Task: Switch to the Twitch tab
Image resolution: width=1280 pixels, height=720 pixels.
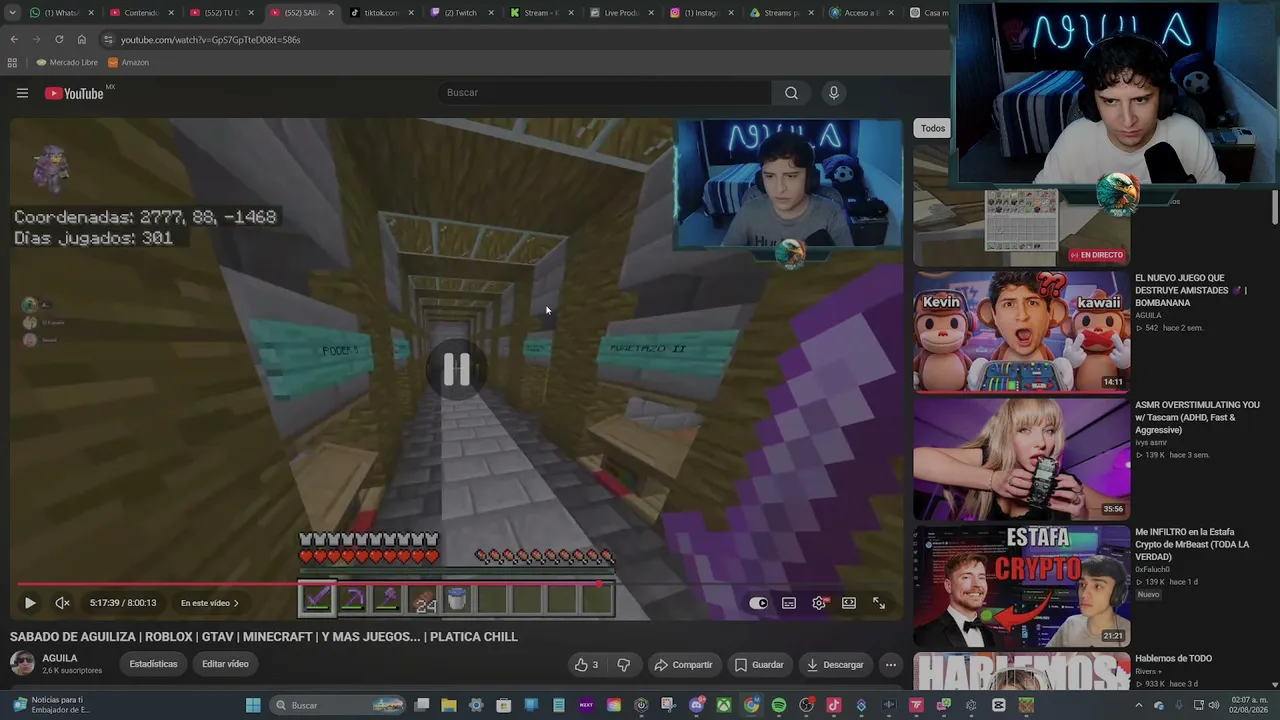Action: 461,13
